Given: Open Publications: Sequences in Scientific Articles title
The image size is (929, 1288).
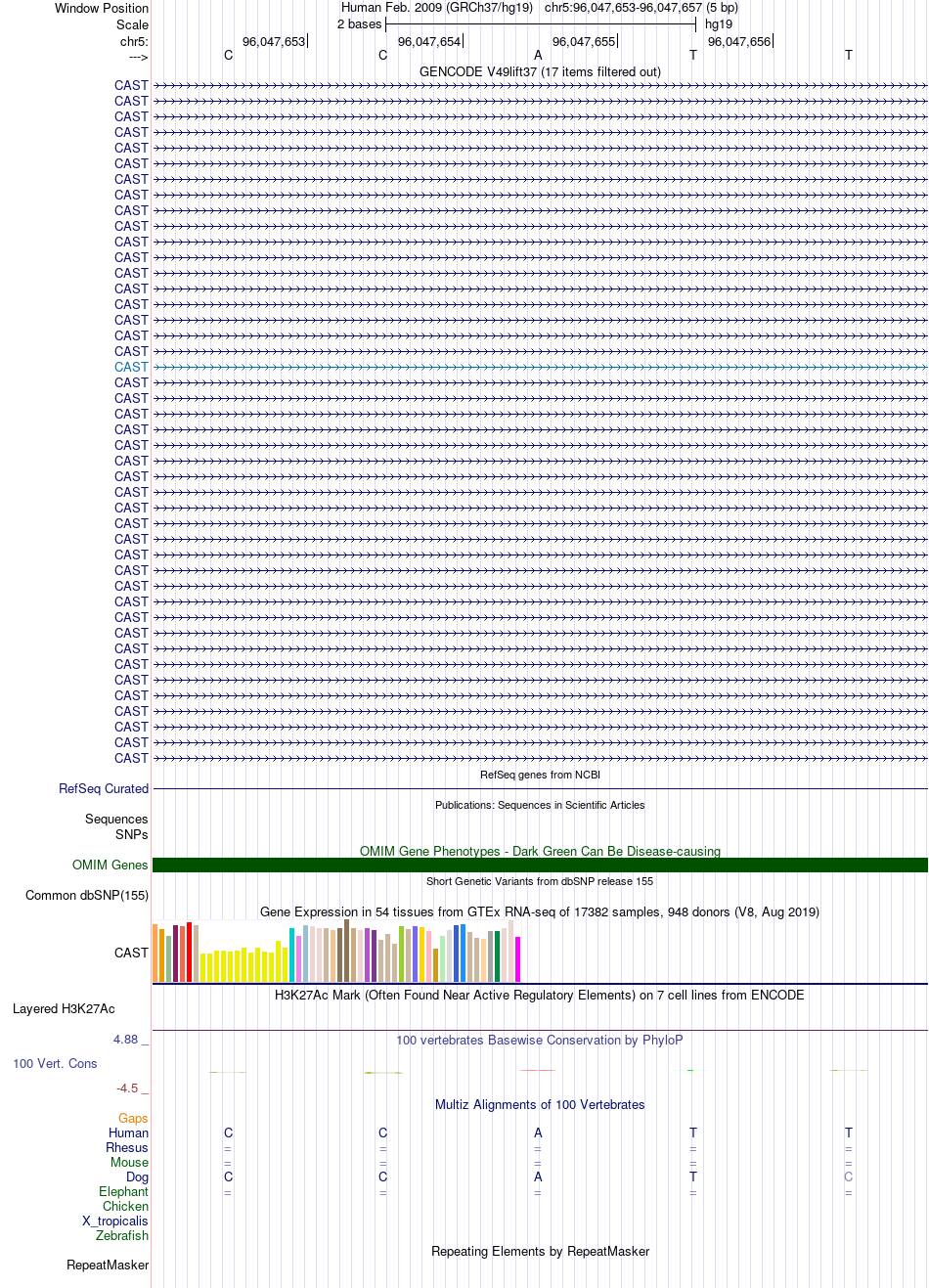Looking at the screenshot, I should (540, 805).
